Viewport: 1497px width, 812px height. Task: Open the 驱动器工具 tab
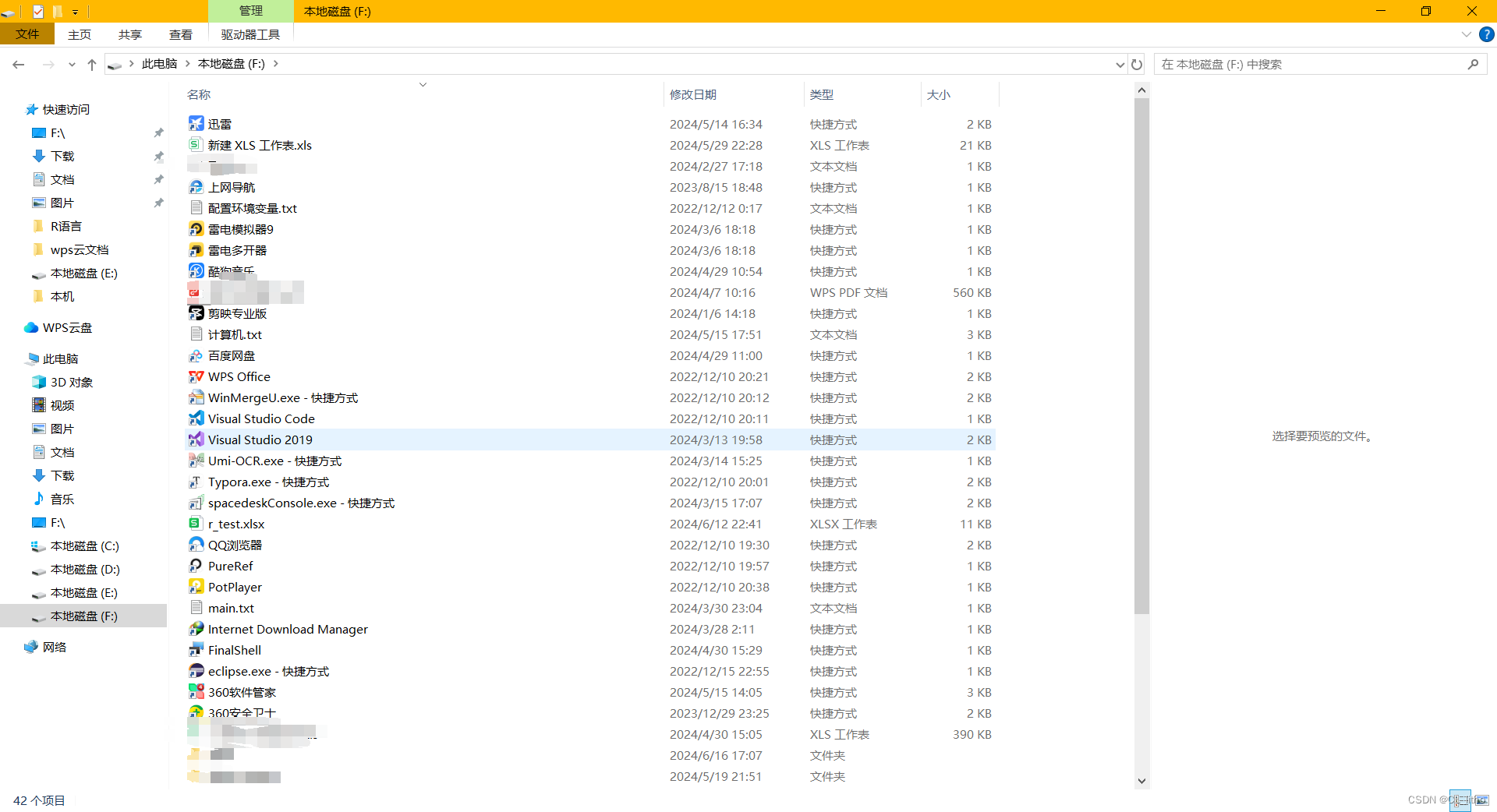pyautogui.click(x=250, y=34)
